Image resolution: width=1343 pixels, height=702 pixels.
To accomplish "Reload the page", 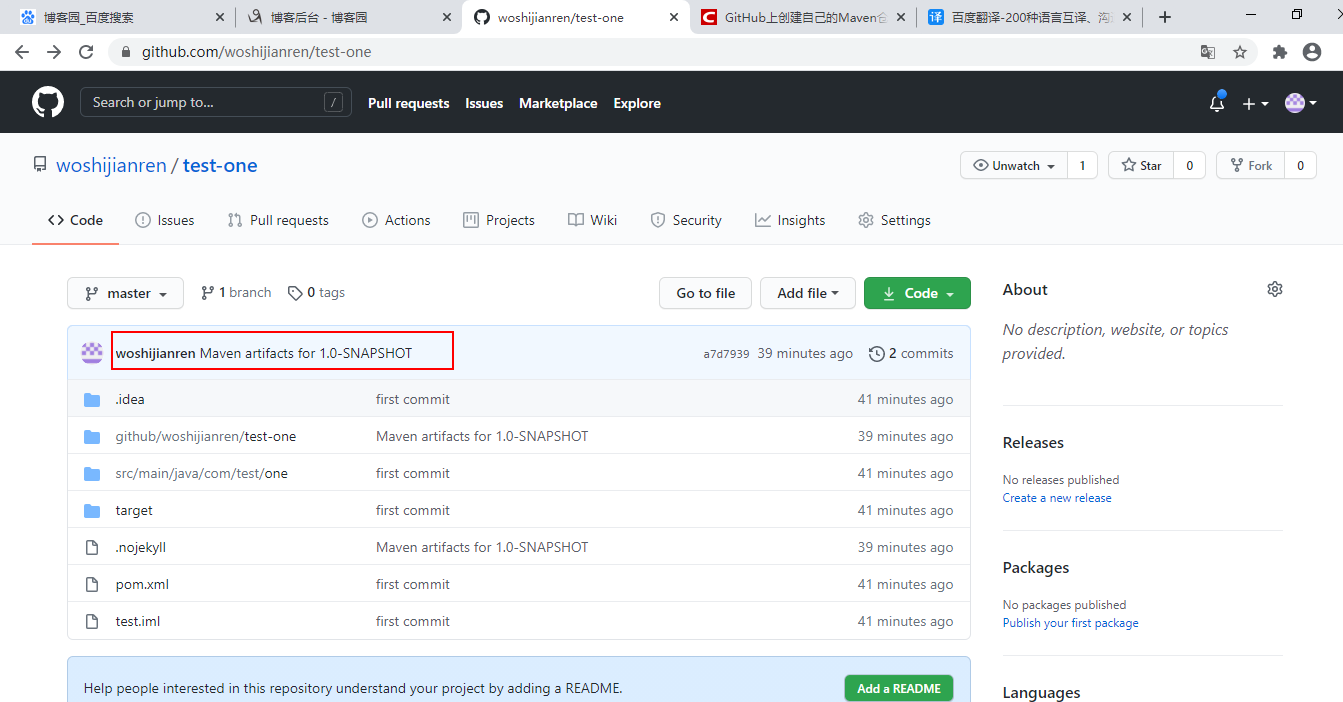I will point(86,52).
